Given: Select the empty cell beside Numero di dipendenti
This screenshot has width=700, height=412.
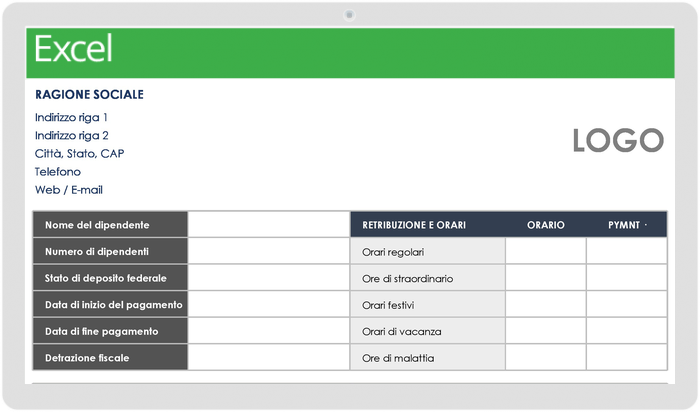Looking at the screenshot, I should [267, 251].
